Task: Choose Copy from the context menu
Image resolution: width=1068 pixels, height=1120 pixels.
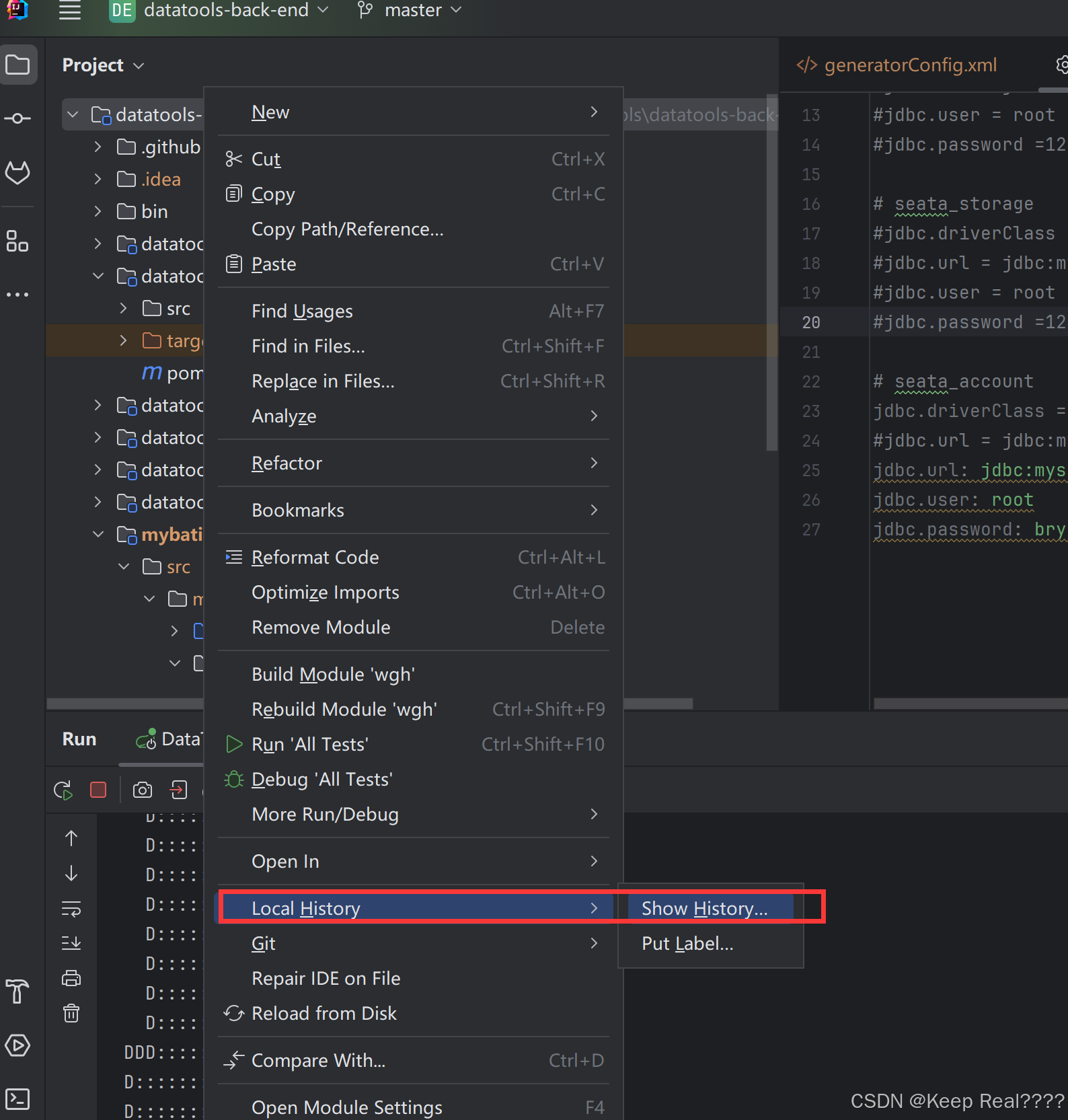Action: pyautogui.click(x=414, y=194)
